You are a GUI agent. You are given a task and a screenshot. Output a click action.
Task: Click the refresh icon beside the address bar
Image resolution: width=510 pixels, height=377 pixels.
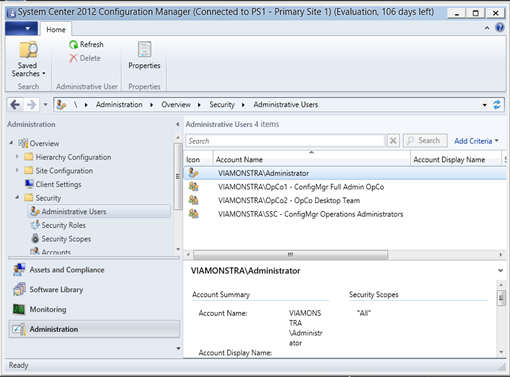(497, 105)
